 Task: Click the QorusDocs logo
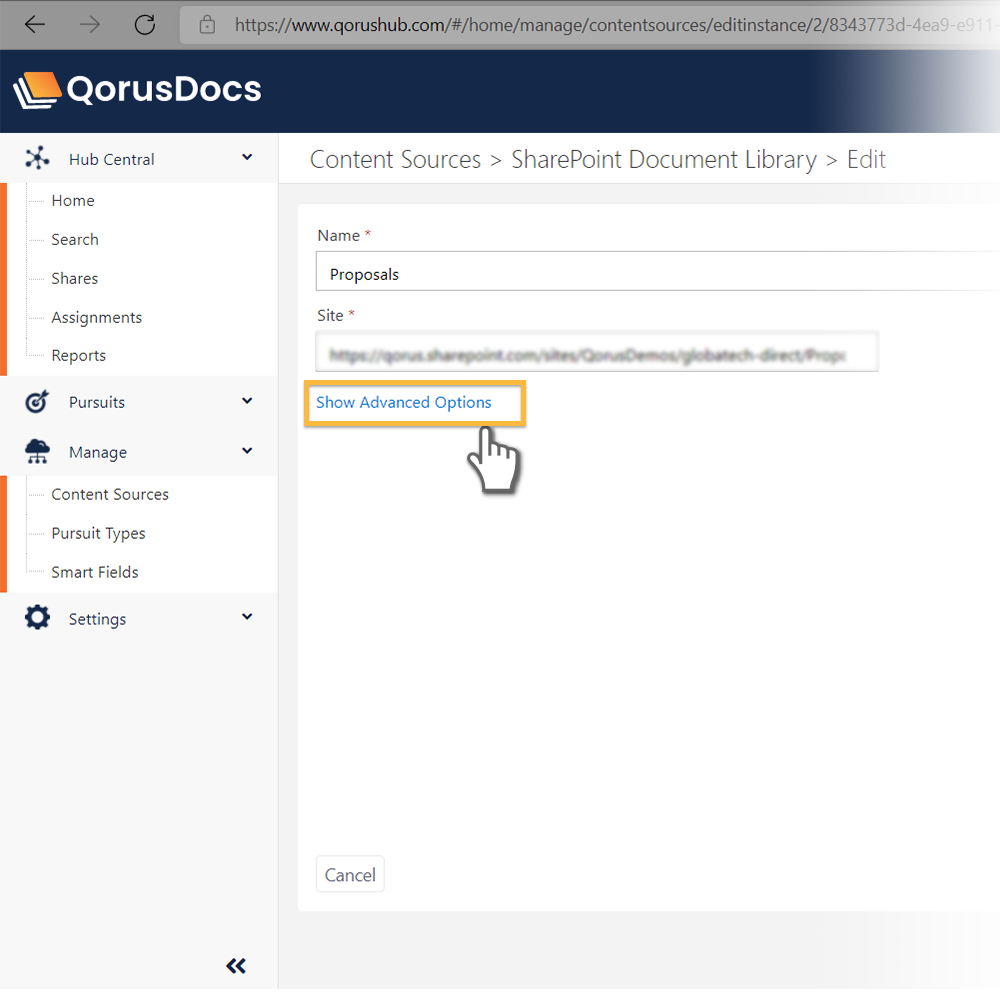138,90
